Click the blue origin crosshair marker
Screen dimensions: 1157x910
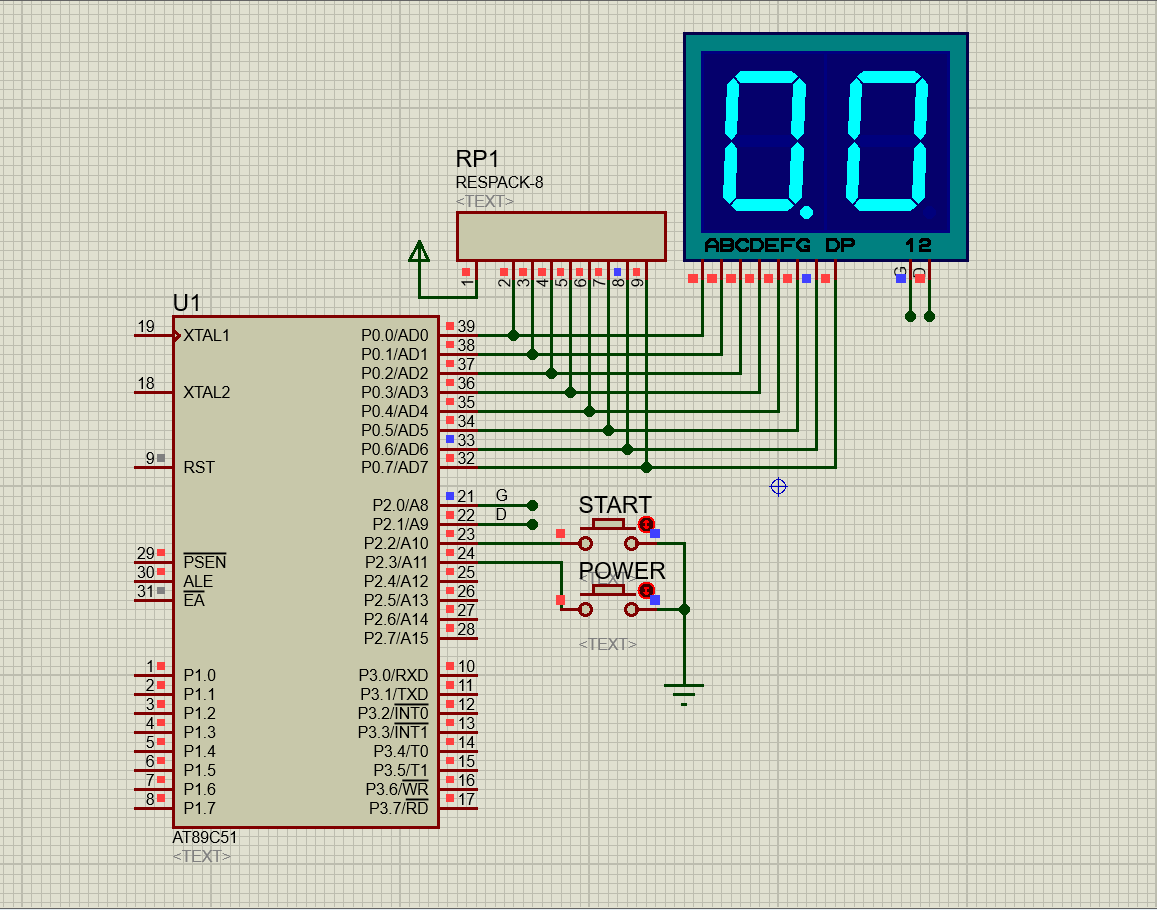coord(778,487)
